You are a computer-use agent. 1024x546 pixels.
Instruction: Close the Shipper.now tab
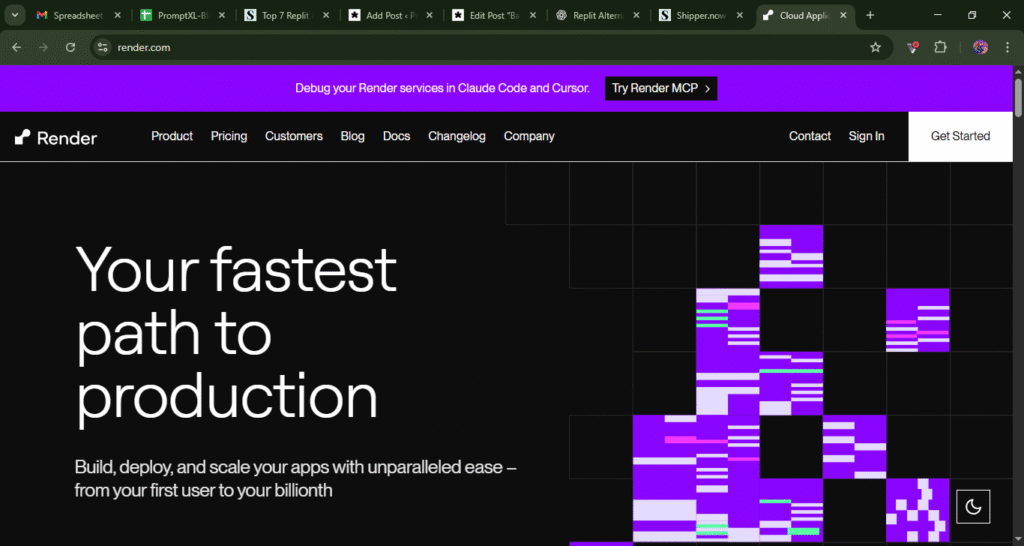[x=740, y=16]
